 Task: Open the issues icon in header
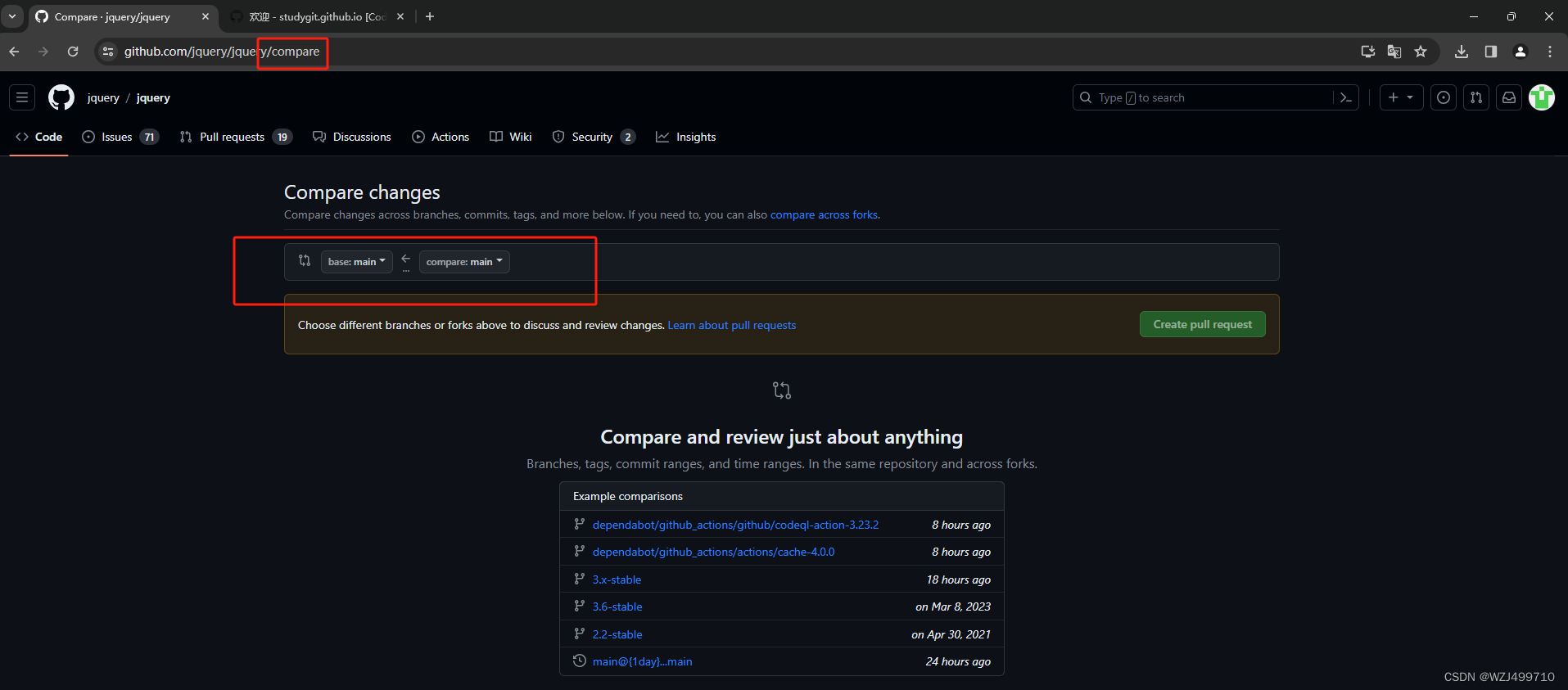pos(1444,97)
